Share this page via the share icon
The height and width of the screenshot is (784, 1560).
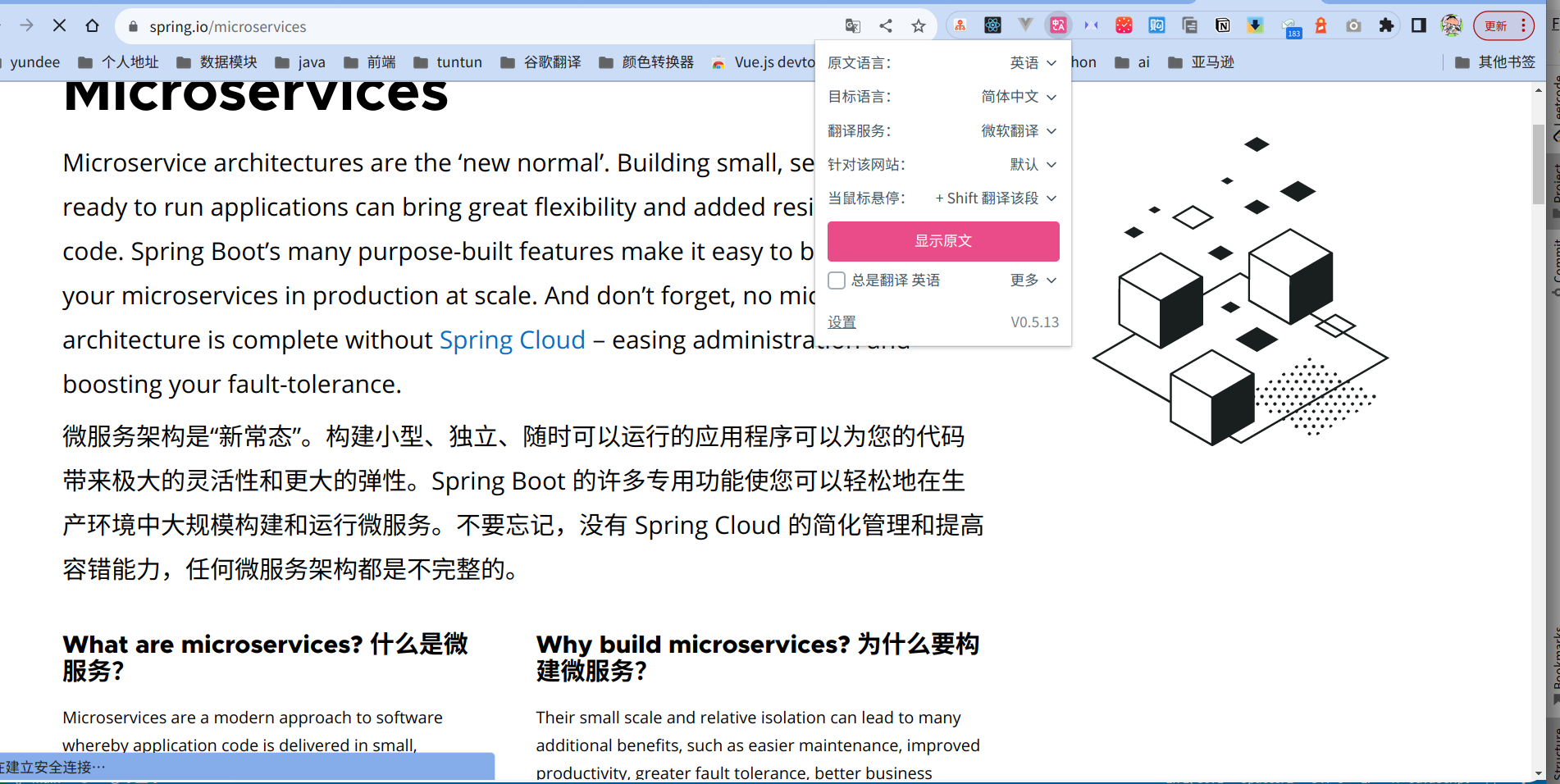pyautogui.click(x=886, y=26)
